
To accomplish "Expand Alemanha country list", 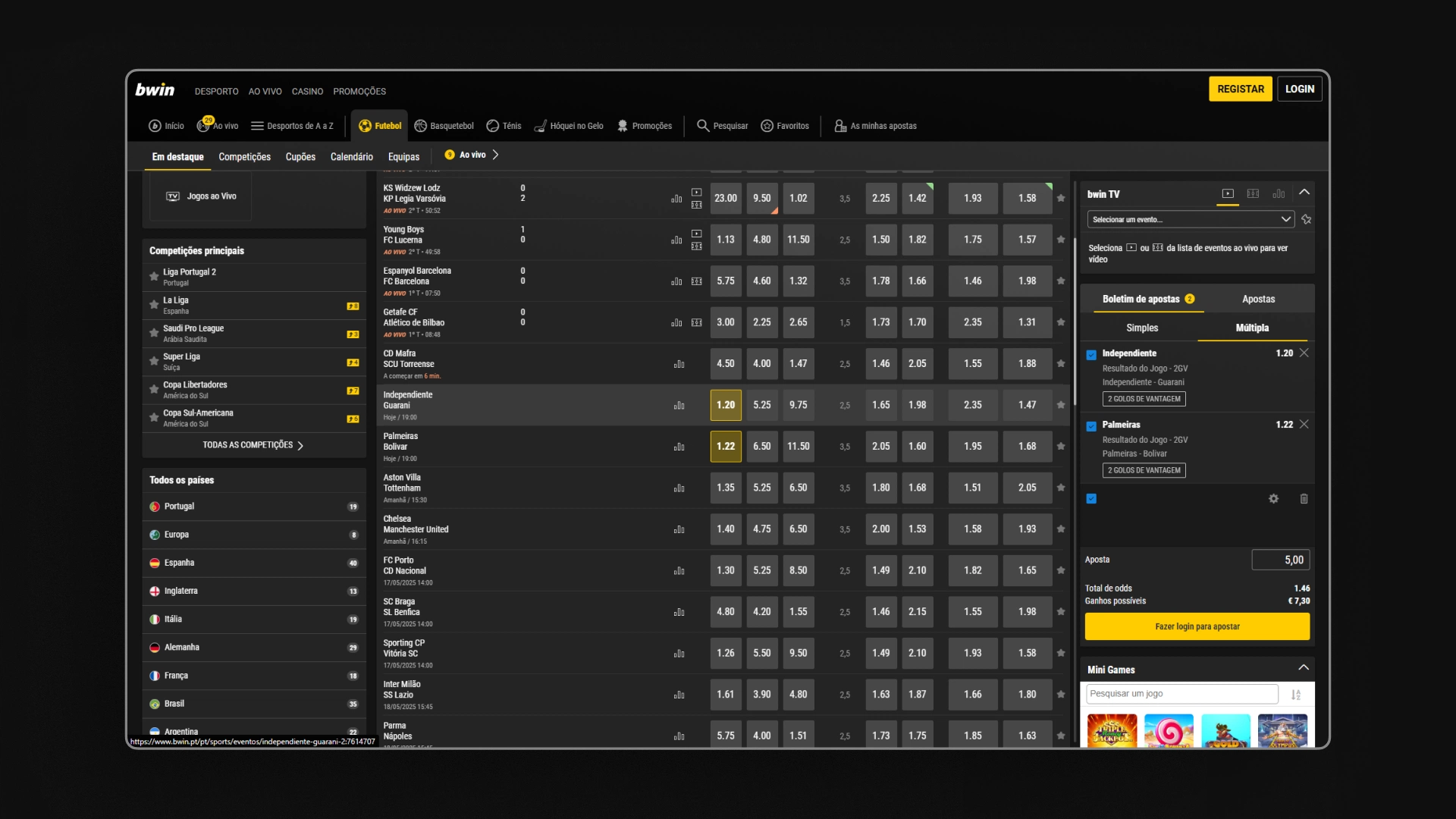I will (254, 648).
